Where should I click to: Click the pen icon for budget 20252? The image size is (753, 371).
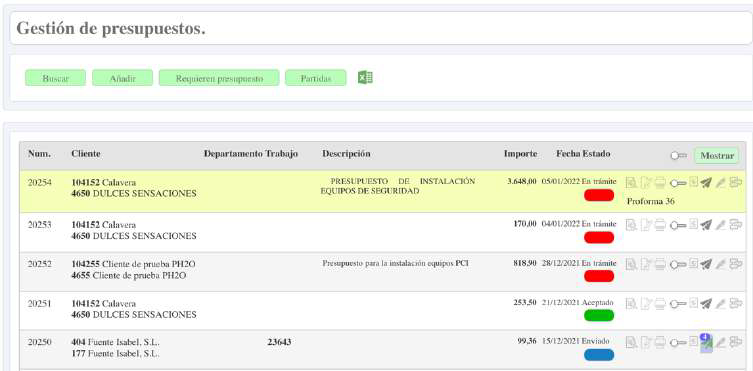tap(720, 263)
